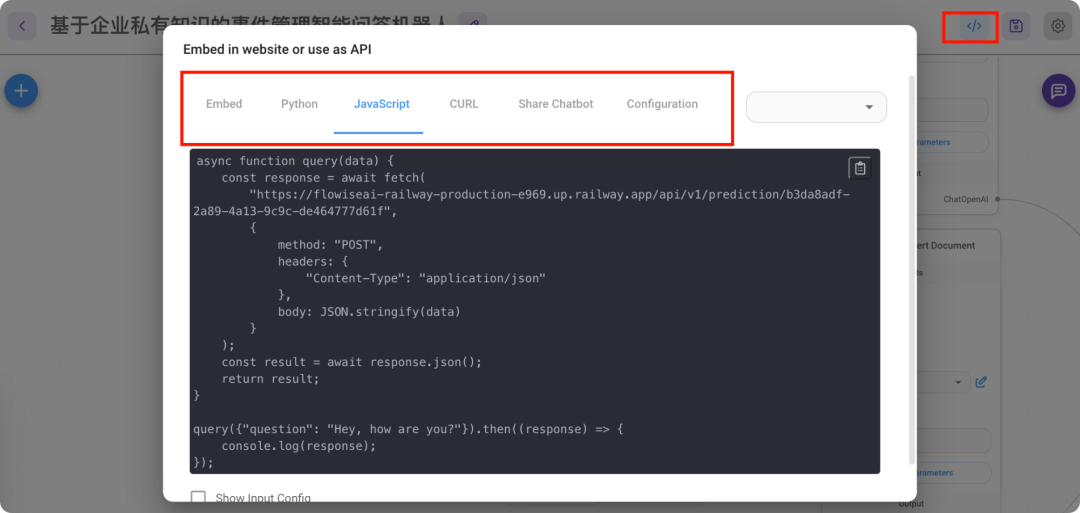
Task: Enable the Show Input Config checkbox
Action: 198,498
